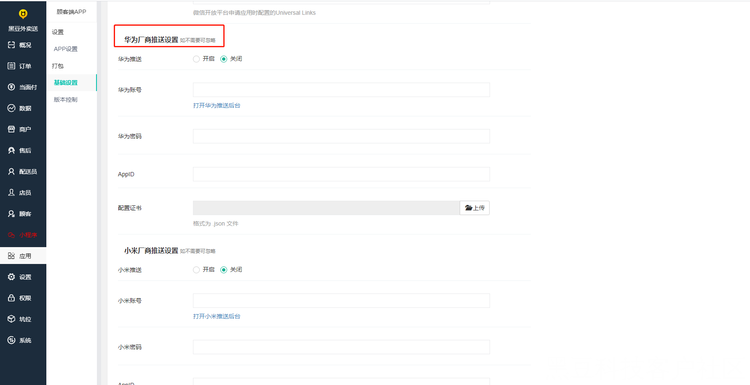
Task: Open the 系统 system icon in sidebar
Action: click(x=11, y=340)
